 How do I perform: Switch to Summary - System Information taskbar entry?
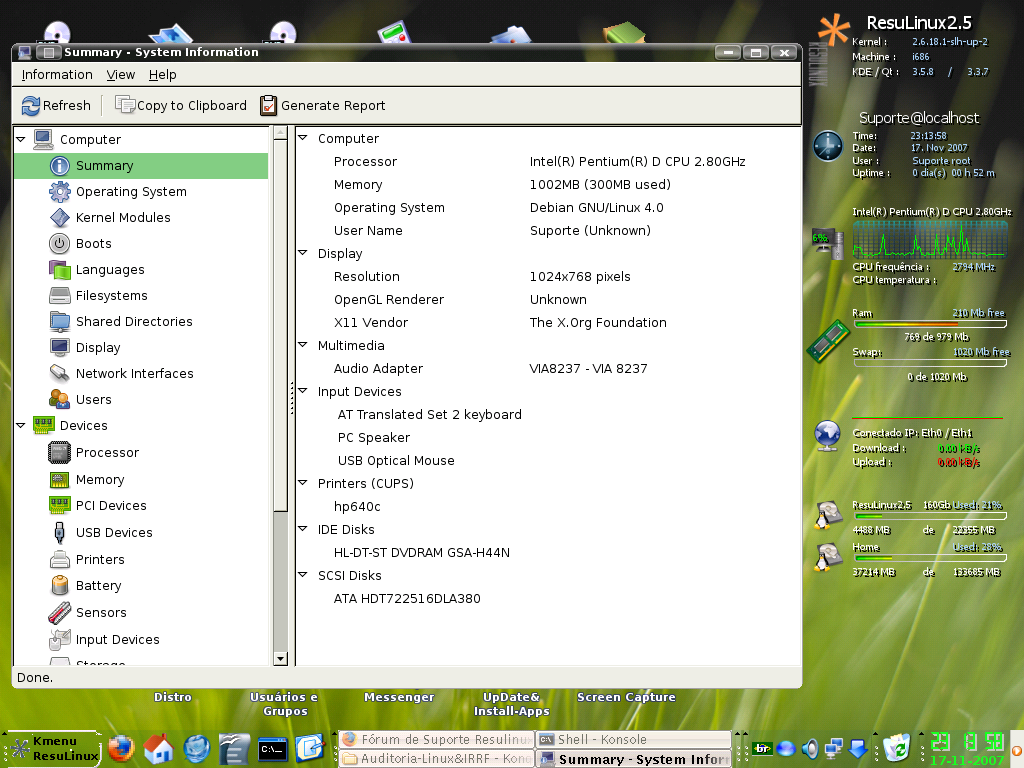pos(633,758)
